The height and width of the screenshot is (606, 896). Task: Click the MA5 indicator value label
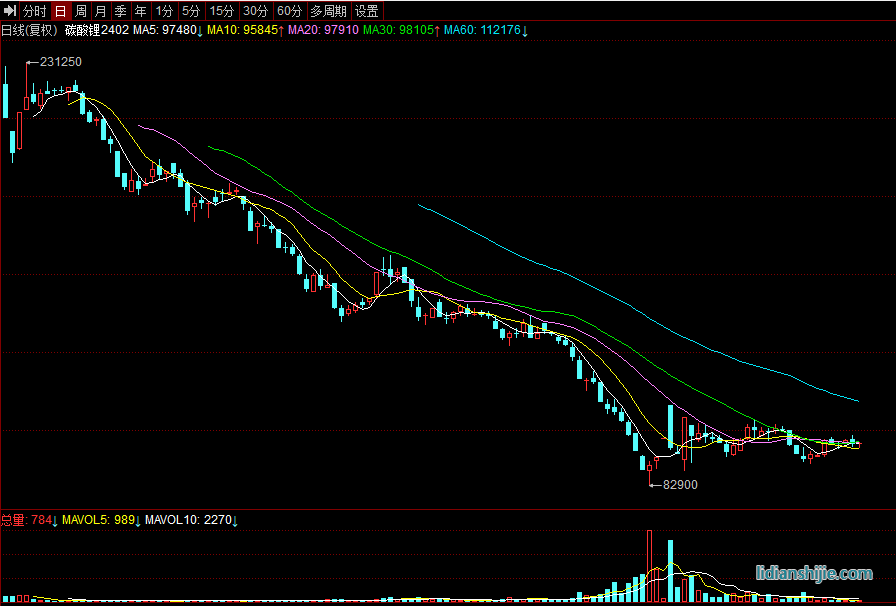click(167, 30)
